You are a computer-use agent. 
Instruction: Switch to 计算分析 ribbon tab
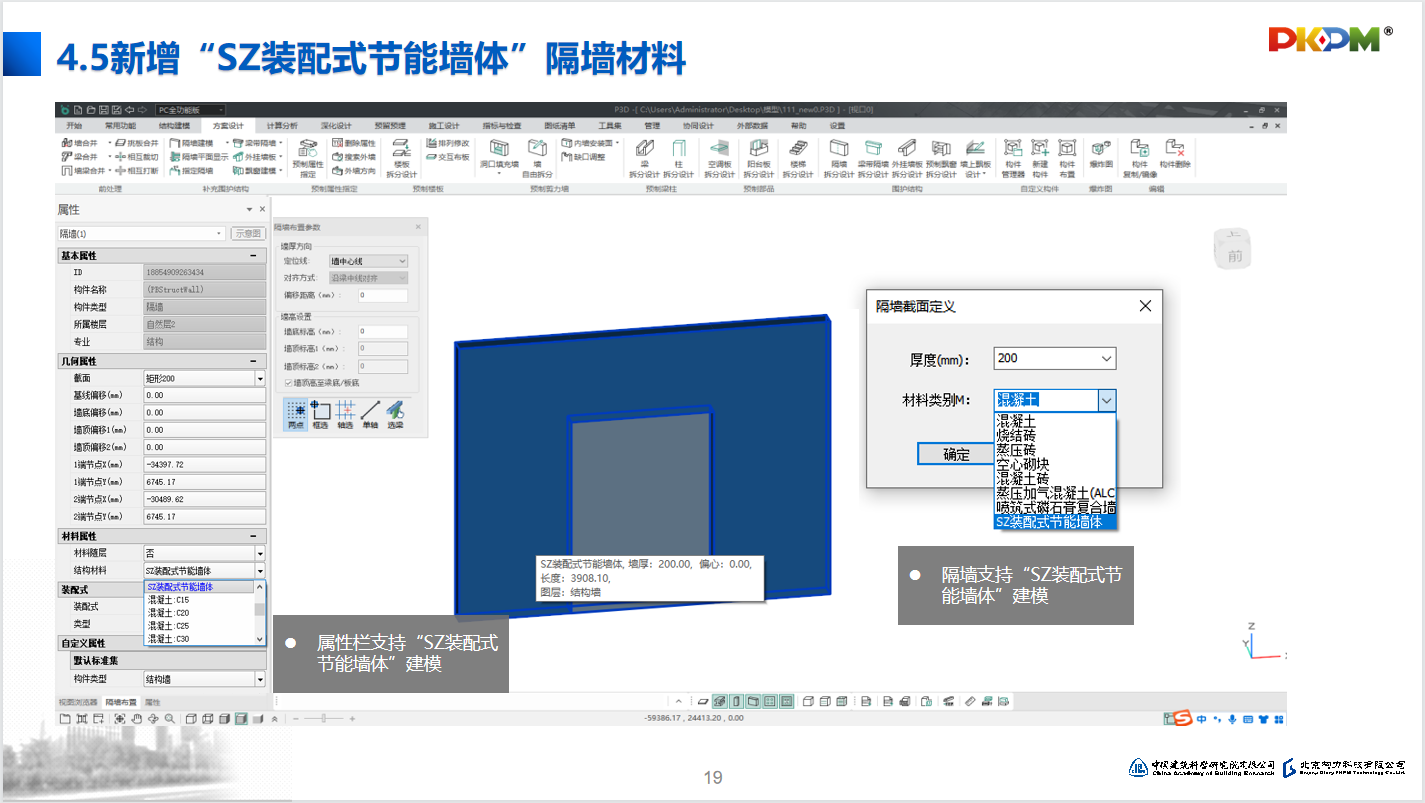[x=282, y=126]
